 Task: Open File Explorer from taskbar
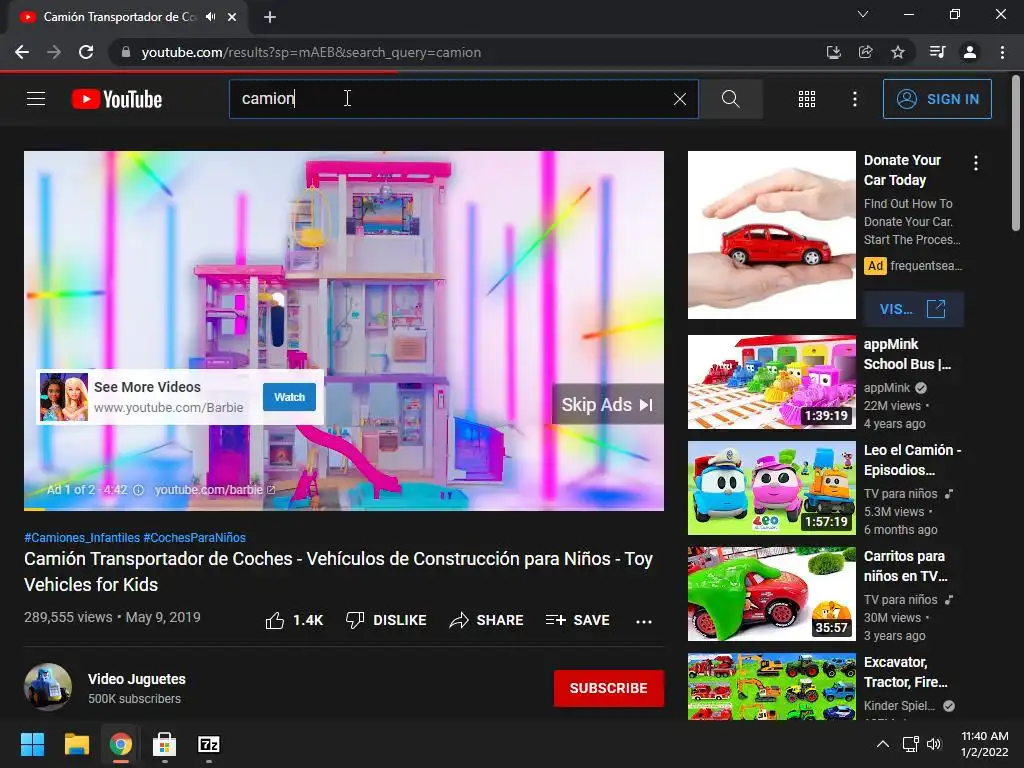click(76, 744)
